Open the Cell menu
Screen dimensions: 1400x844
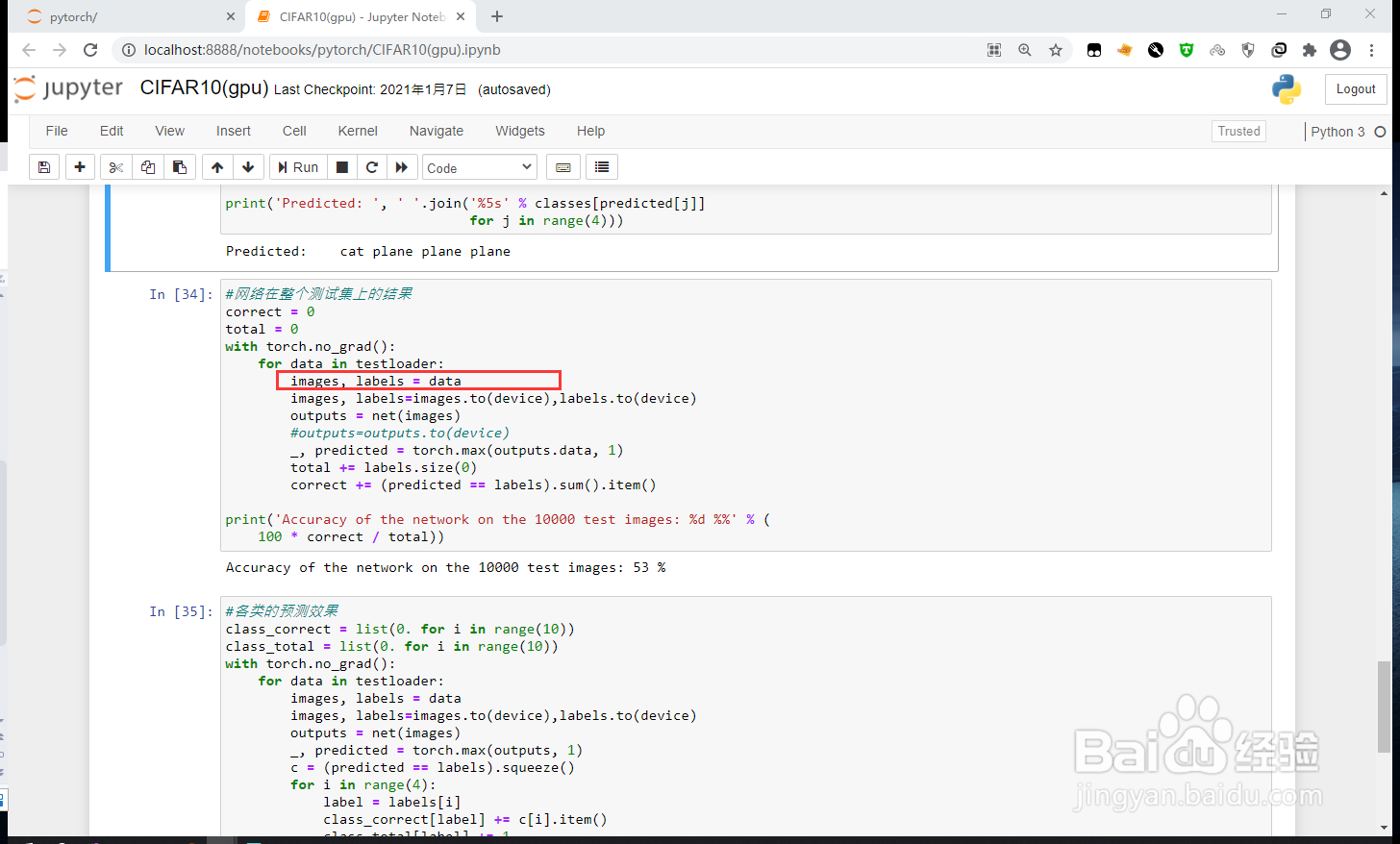(x=294, y=131)
